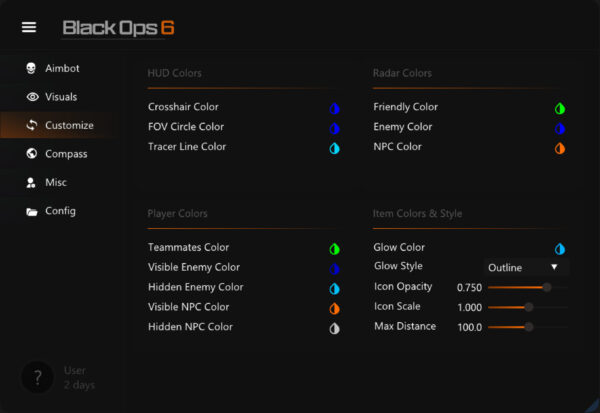The image size is (600, 413).
Task: Click the eye icon for Visuals
Action: coord(32,97)
